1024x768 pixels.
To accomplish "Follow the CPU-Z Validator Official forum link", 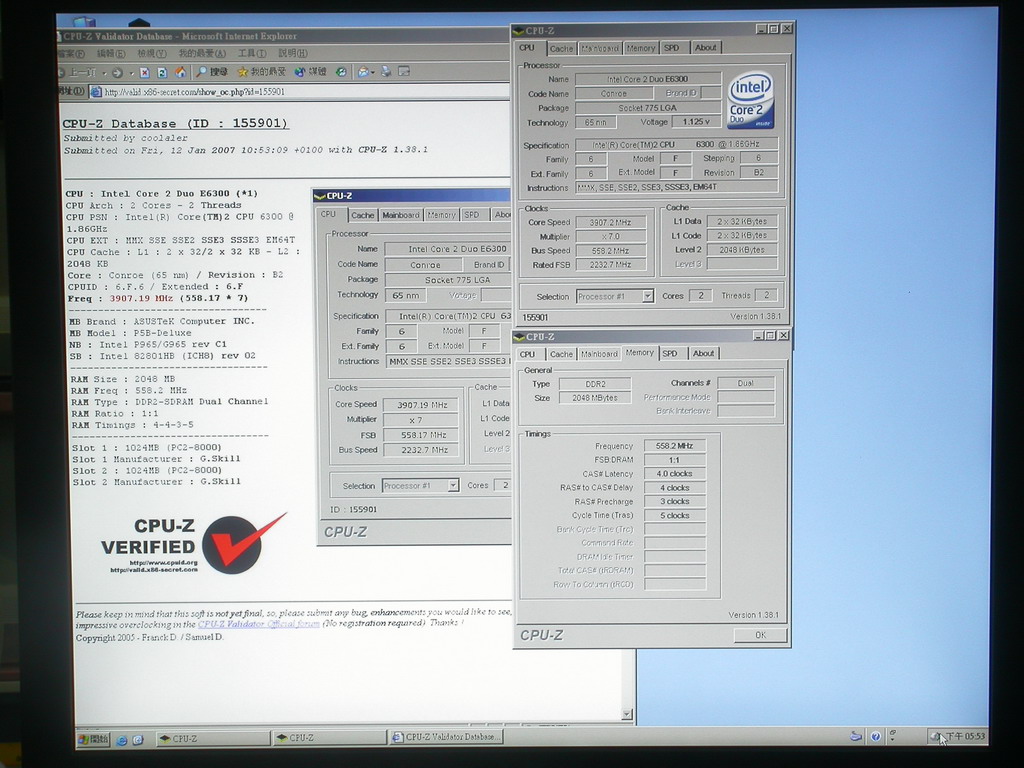I will coord(259,624).
